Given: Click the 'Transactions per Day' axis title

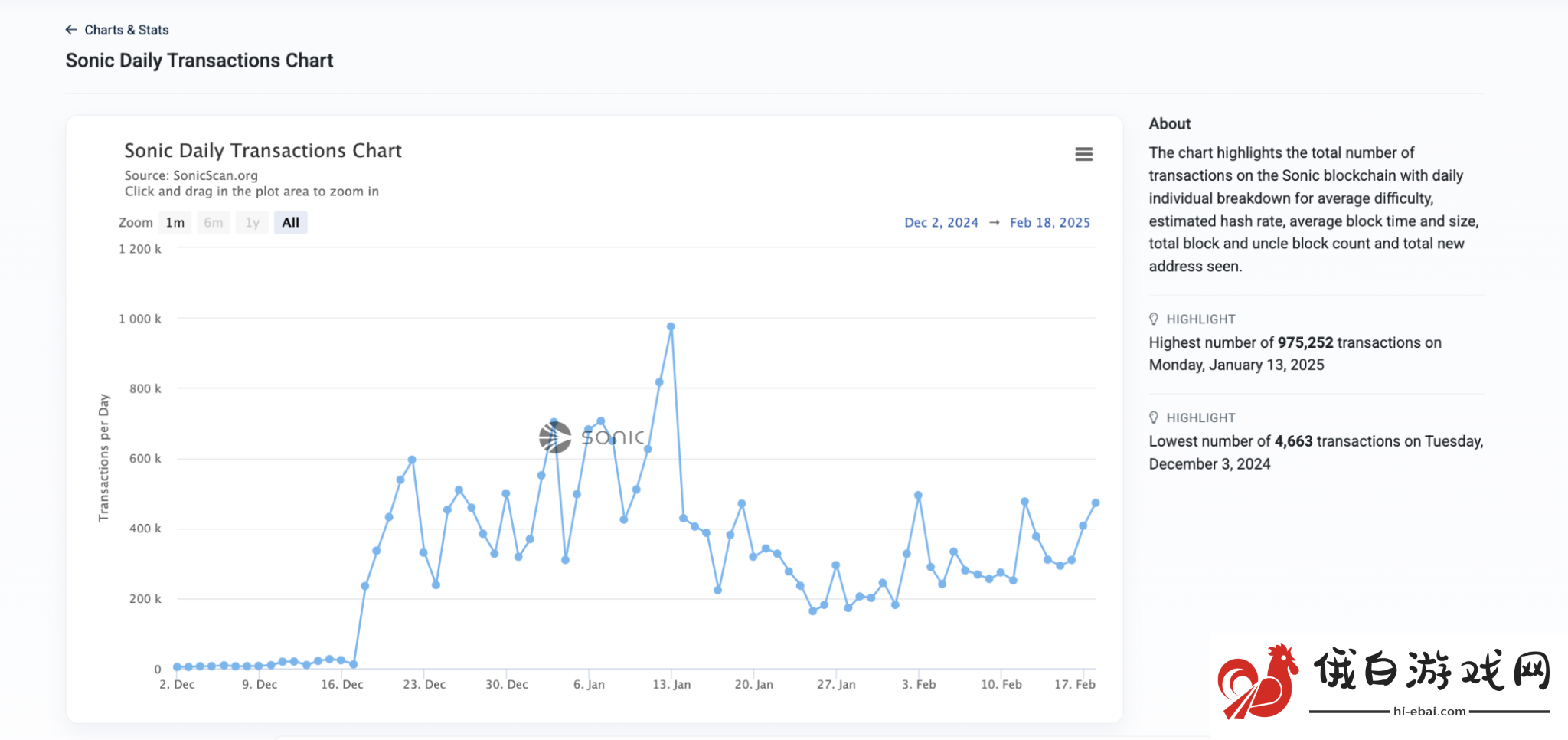Looking at the screenshot, I should 104,458.
